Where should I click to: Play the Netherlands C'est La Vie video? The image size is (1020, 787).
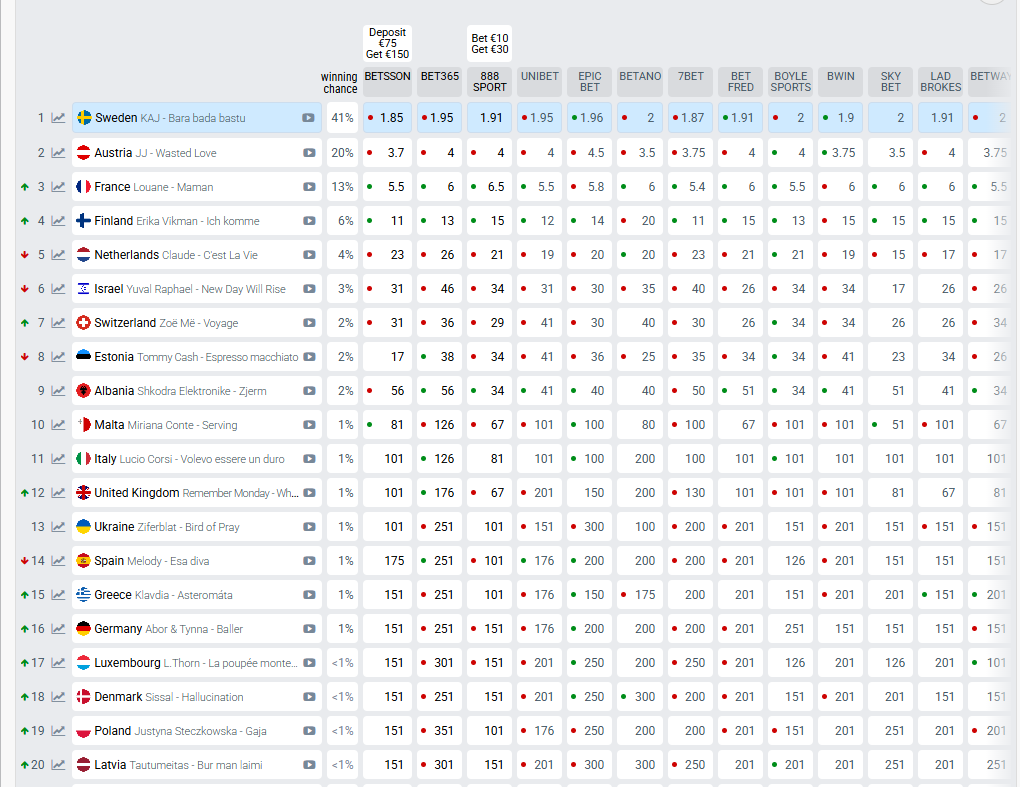[x=309, y=255]
